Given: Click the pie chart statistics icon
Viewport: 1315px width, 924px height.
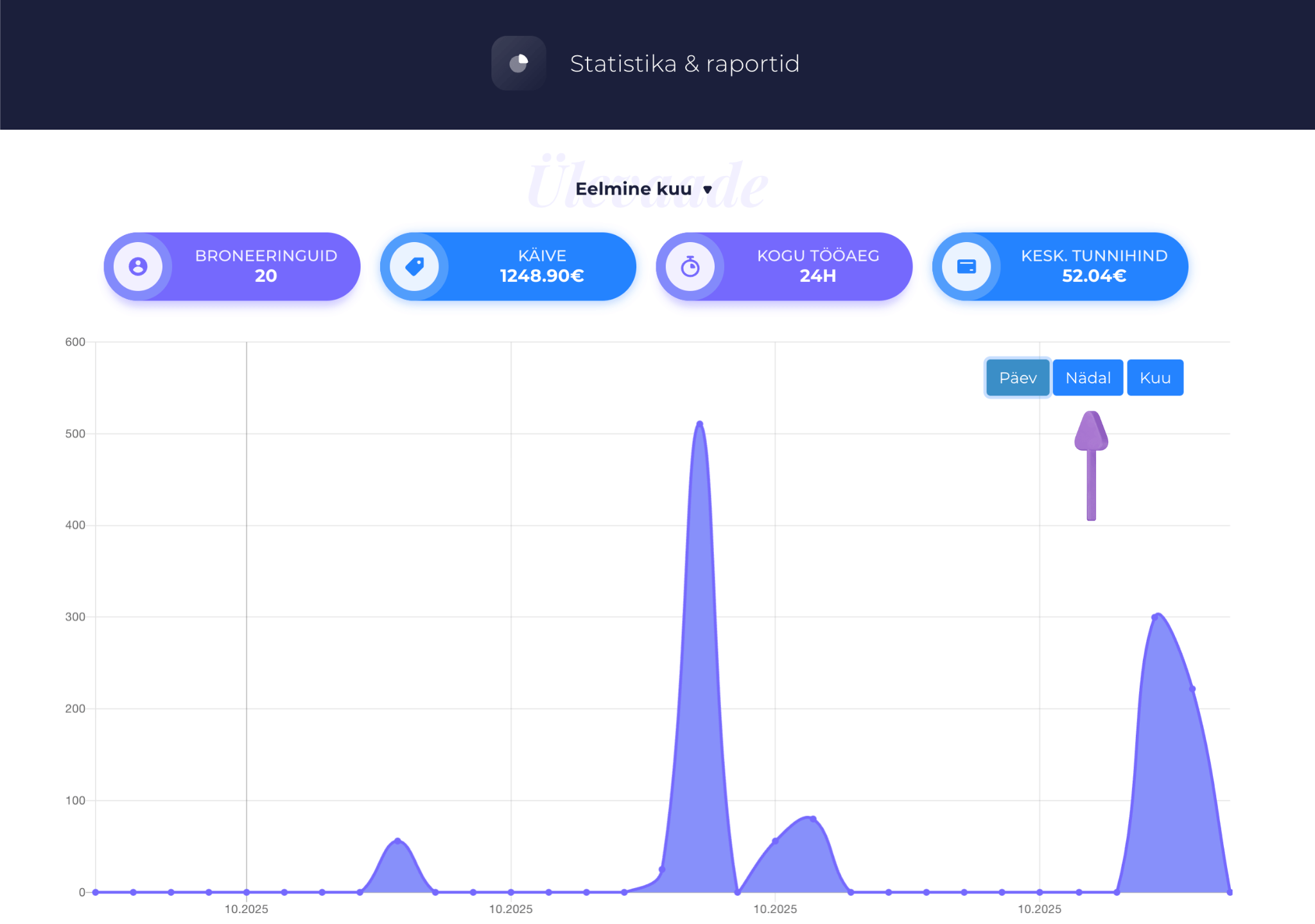Looking at the screenshot, I should click(x=518, y=63).
